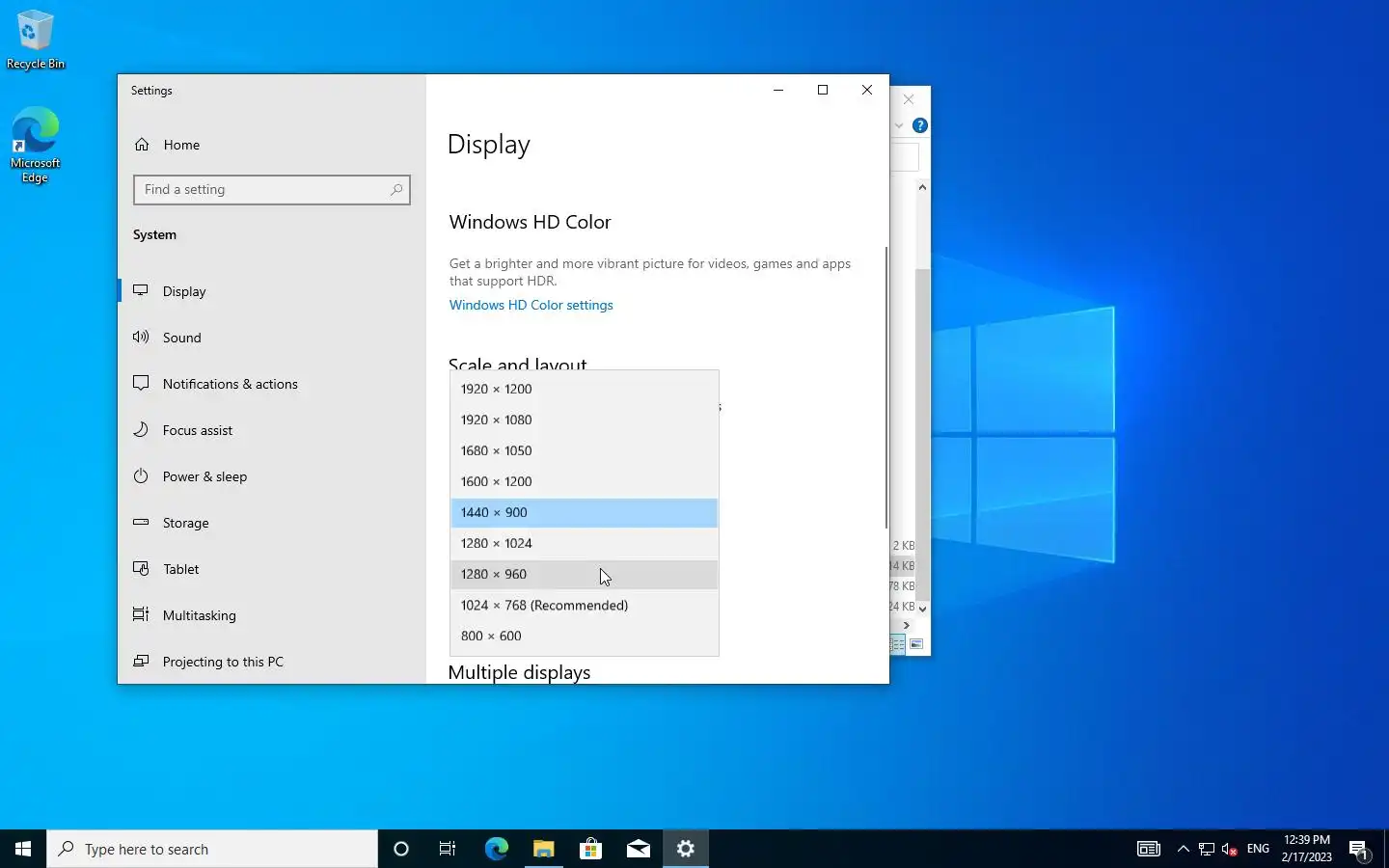The image size is (1389, 868).
Task: Open Cortana from the taskbar
Action: [x=401, y=849]
